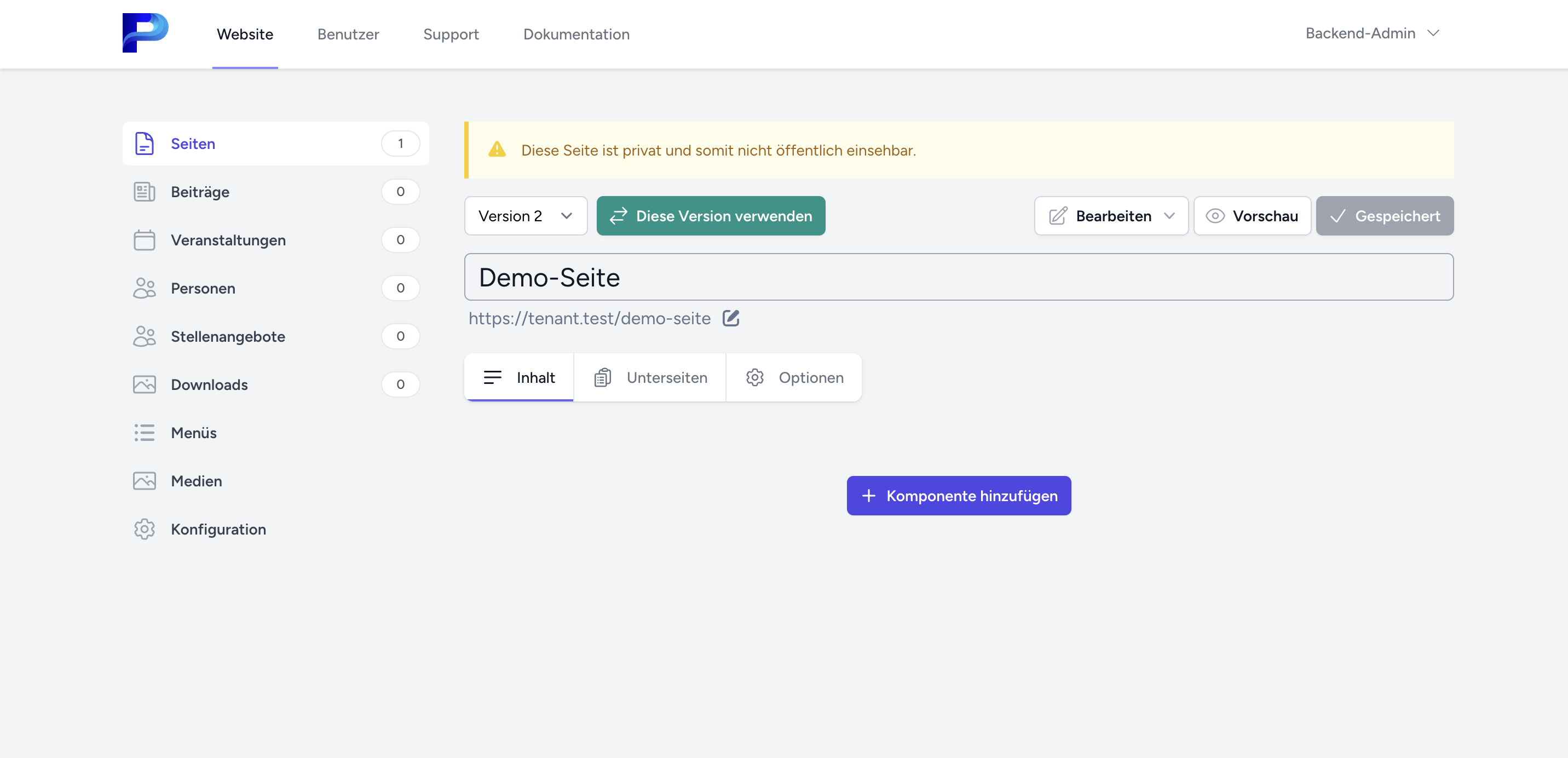Open Seiten via its document icon

144,143
